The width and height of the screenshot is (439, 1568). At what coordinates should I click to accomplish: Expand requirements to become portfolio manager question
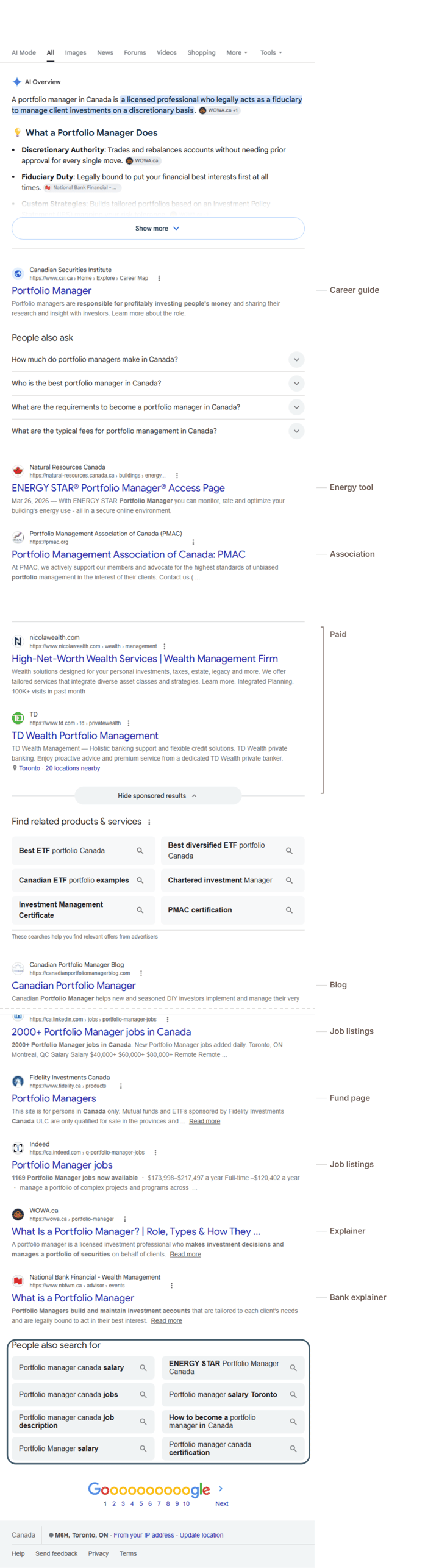tap(158, 407)
